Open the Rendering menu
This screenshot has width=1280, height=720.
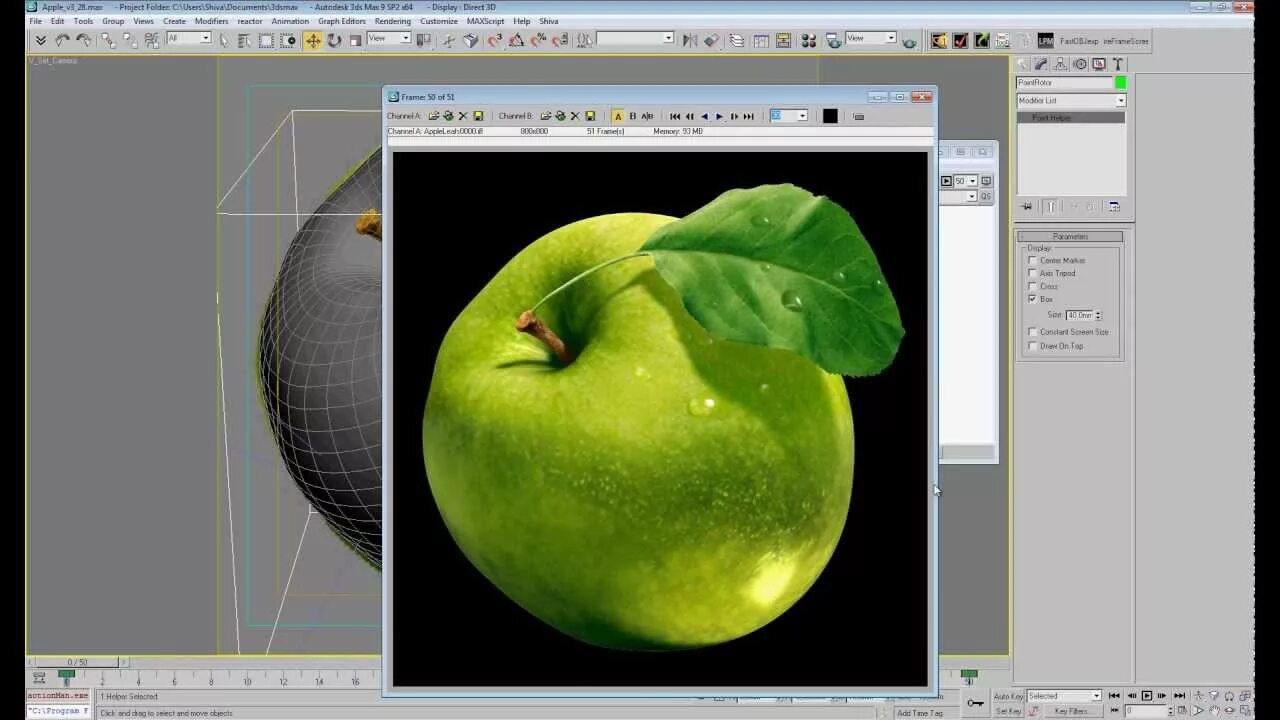[393, 21]
